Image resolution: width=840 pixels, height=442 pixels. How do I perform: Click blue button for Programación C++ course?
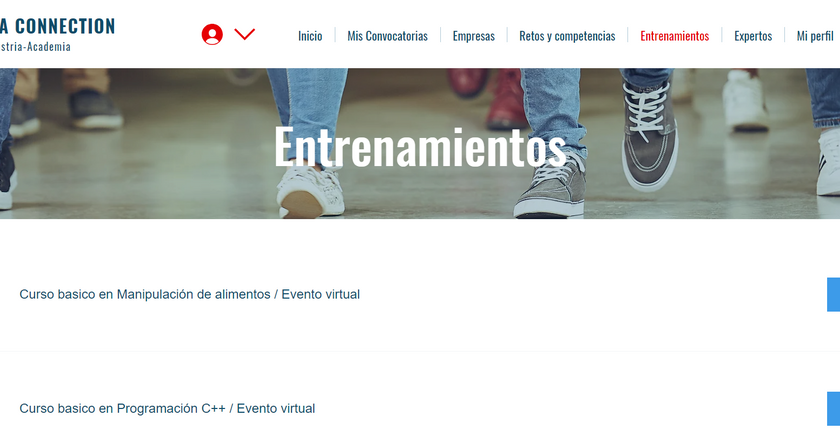(834, 408)
